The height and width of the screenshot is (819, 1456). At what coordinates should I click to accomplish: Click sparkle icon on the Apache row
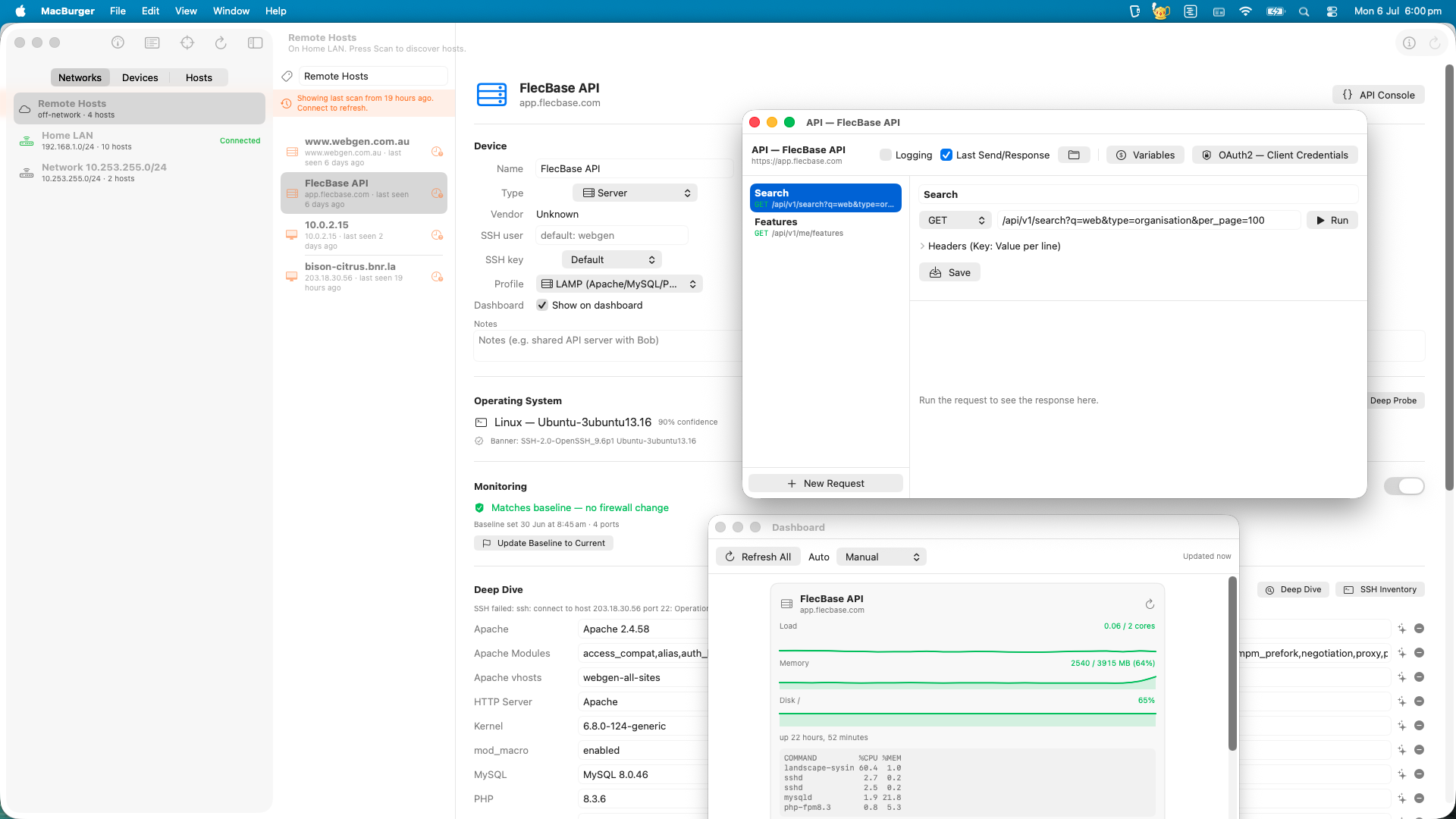1402,629
